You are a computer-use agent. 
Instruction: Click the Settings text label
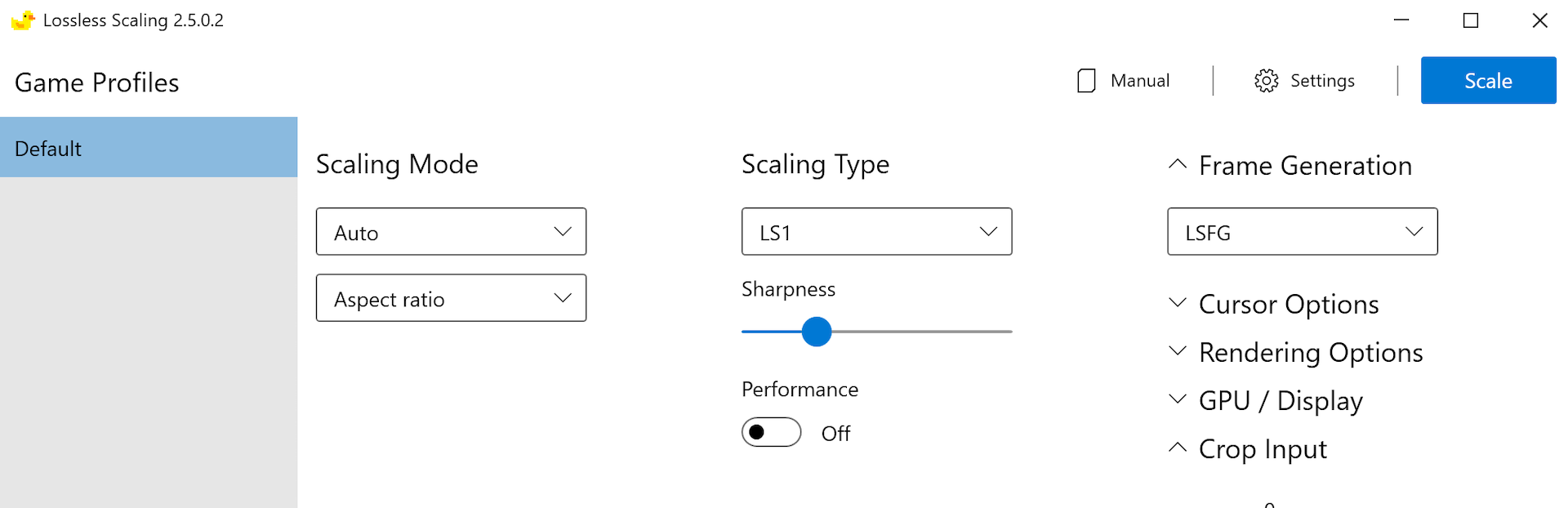coord(1322,81)
